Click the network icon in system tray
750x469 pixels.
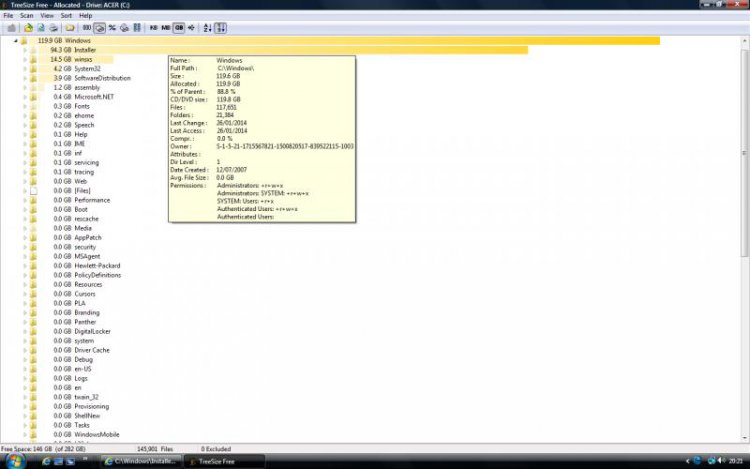[711, 461]
